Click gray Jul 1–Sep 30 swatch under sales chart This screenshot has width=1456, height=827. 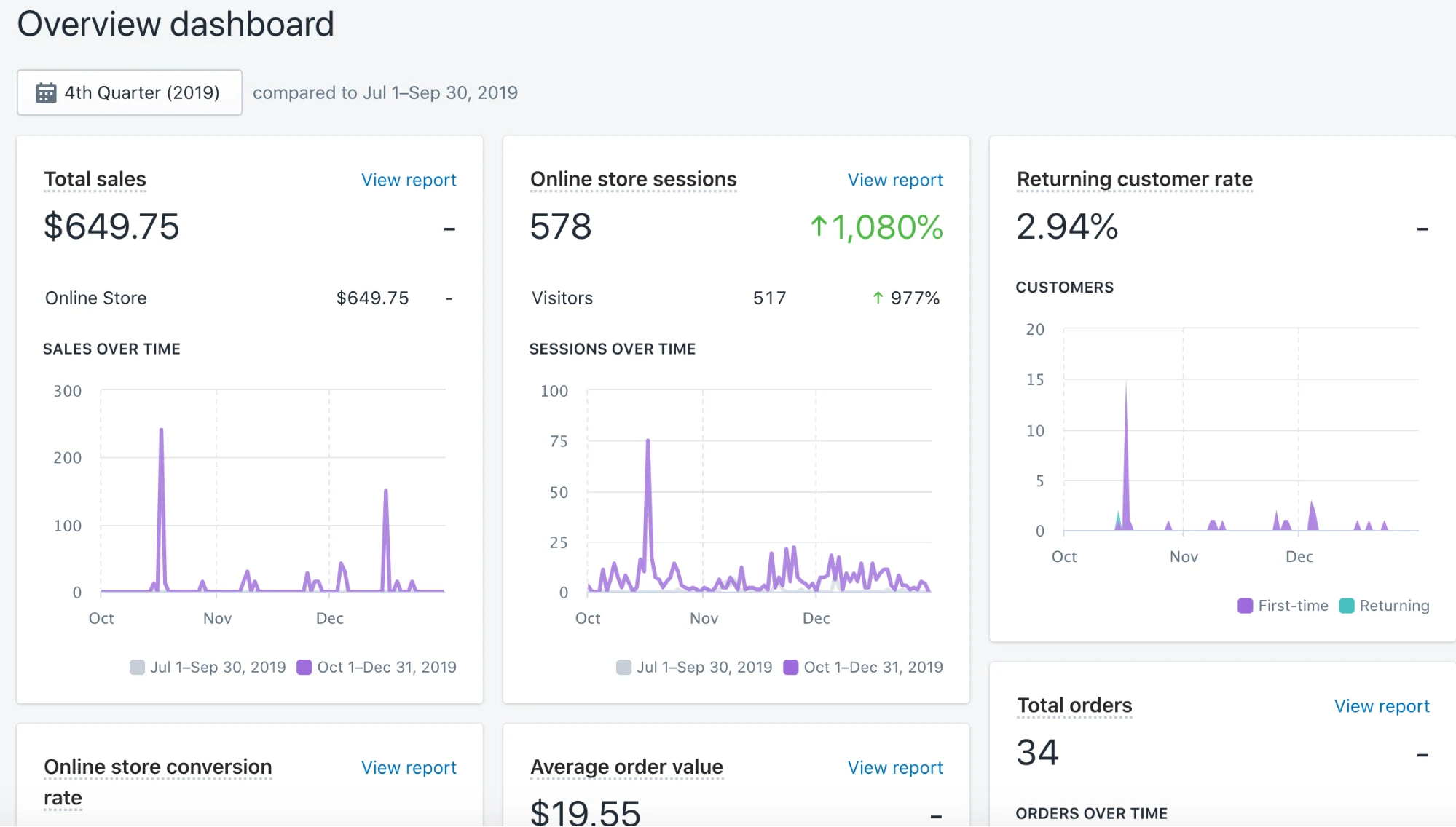137,668
